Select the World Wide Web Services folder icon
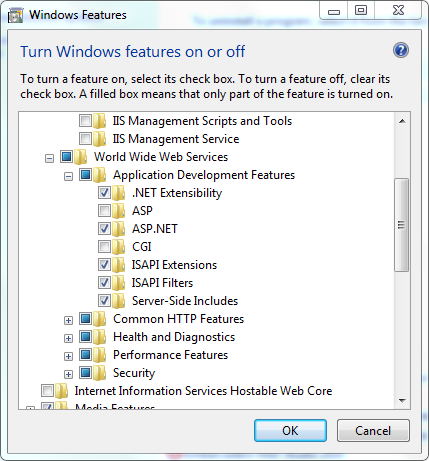Screen dimensions: 429x461 80,157
